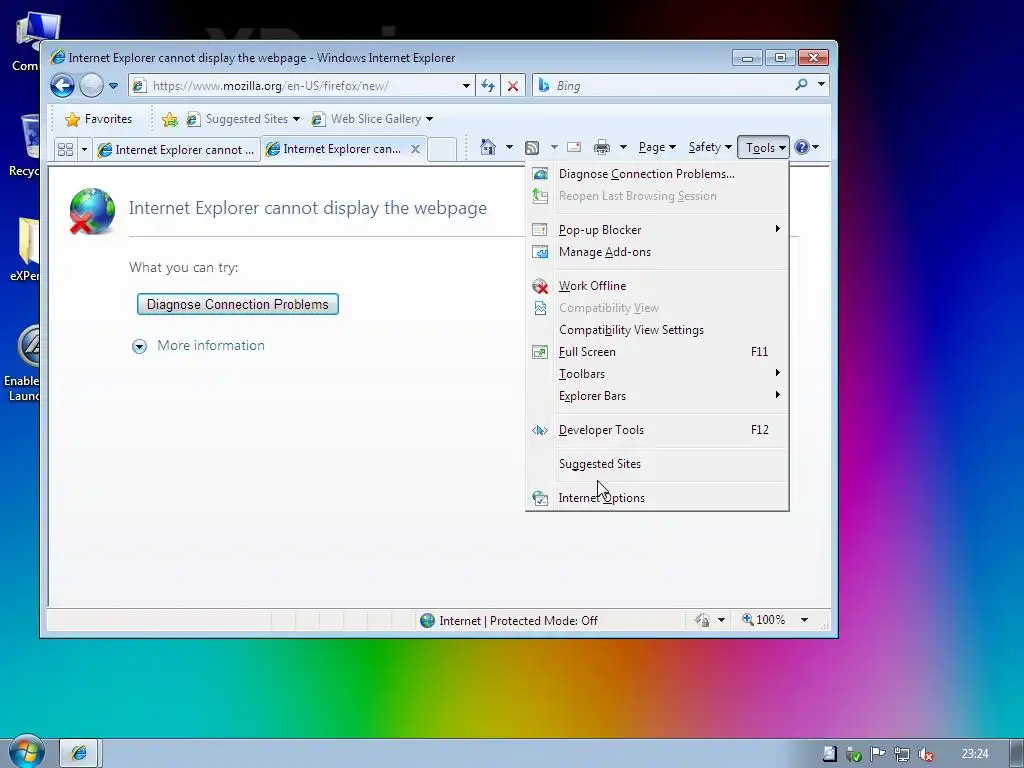Click the Full Screen menu icon
The image size is (1024, 768).
[x=540, y=352]
